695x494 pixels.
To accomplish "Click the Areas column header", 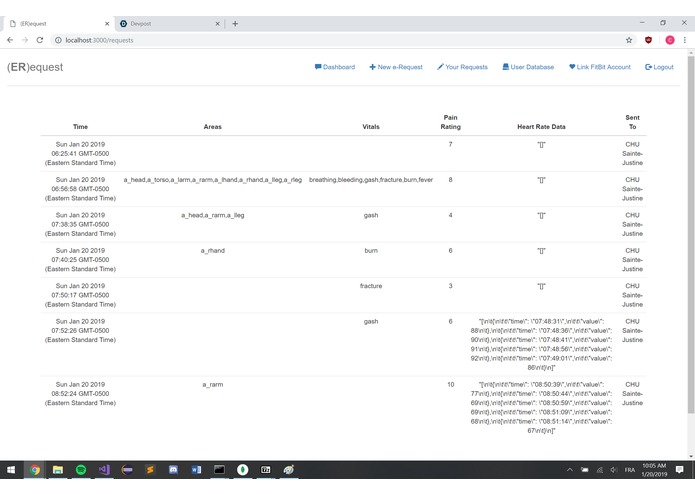I will [x=213, y=127].
